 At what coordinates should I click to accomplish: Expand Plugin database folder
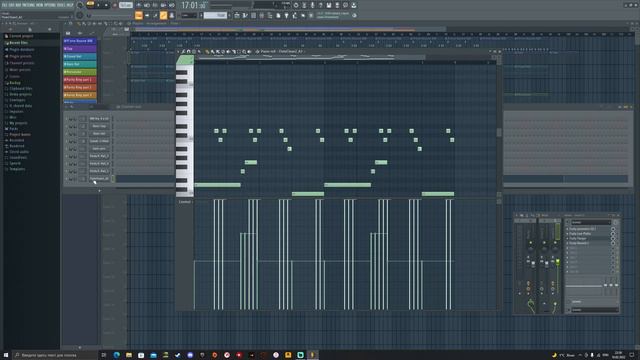click(22, 49)
